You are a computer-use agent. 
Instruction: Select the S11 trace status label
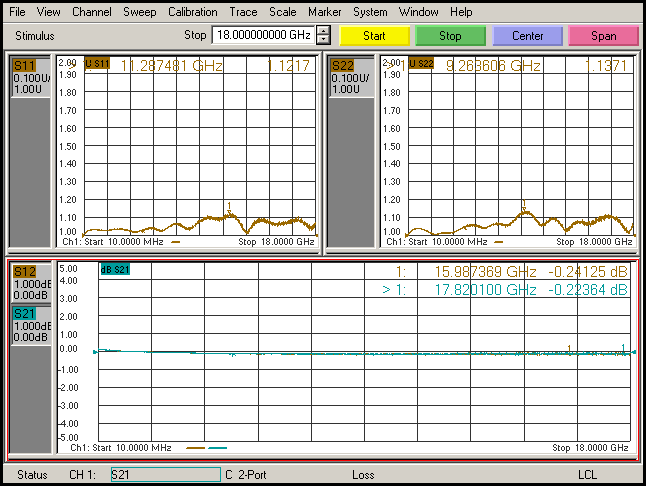pyautogui.click(x=24, y=66)
